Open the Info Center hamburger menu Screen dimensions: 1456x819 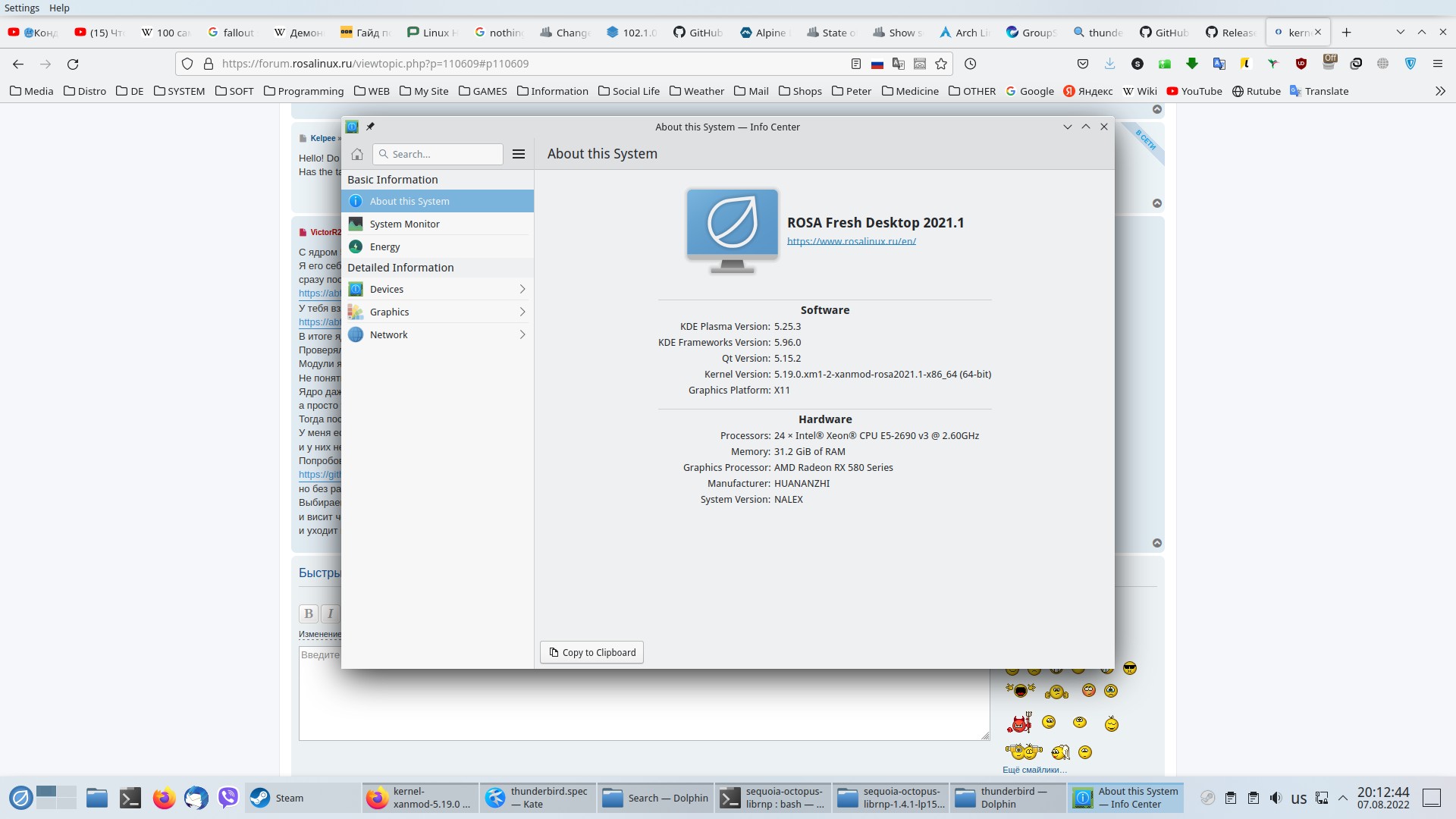click(519, 154)
